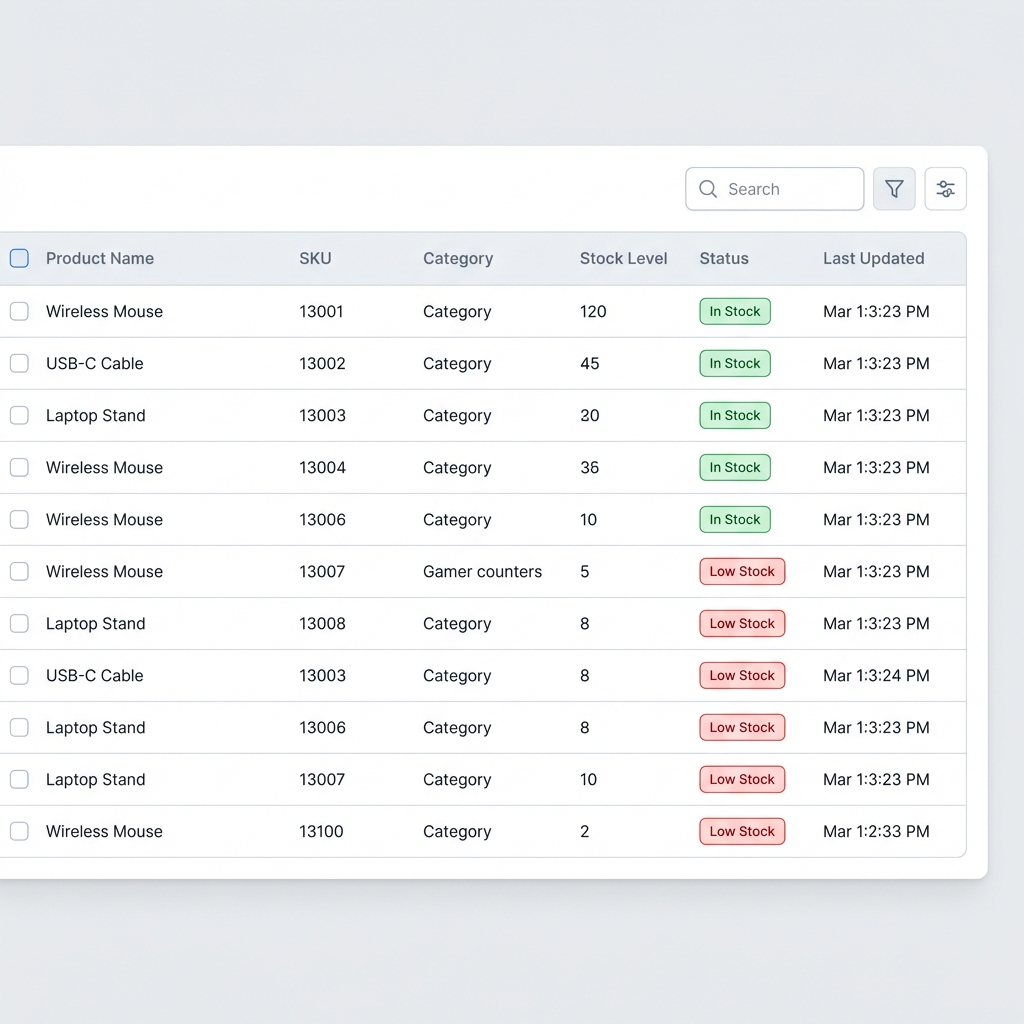Click the Low Stock badge for SKU 13100

click(742, 831)
